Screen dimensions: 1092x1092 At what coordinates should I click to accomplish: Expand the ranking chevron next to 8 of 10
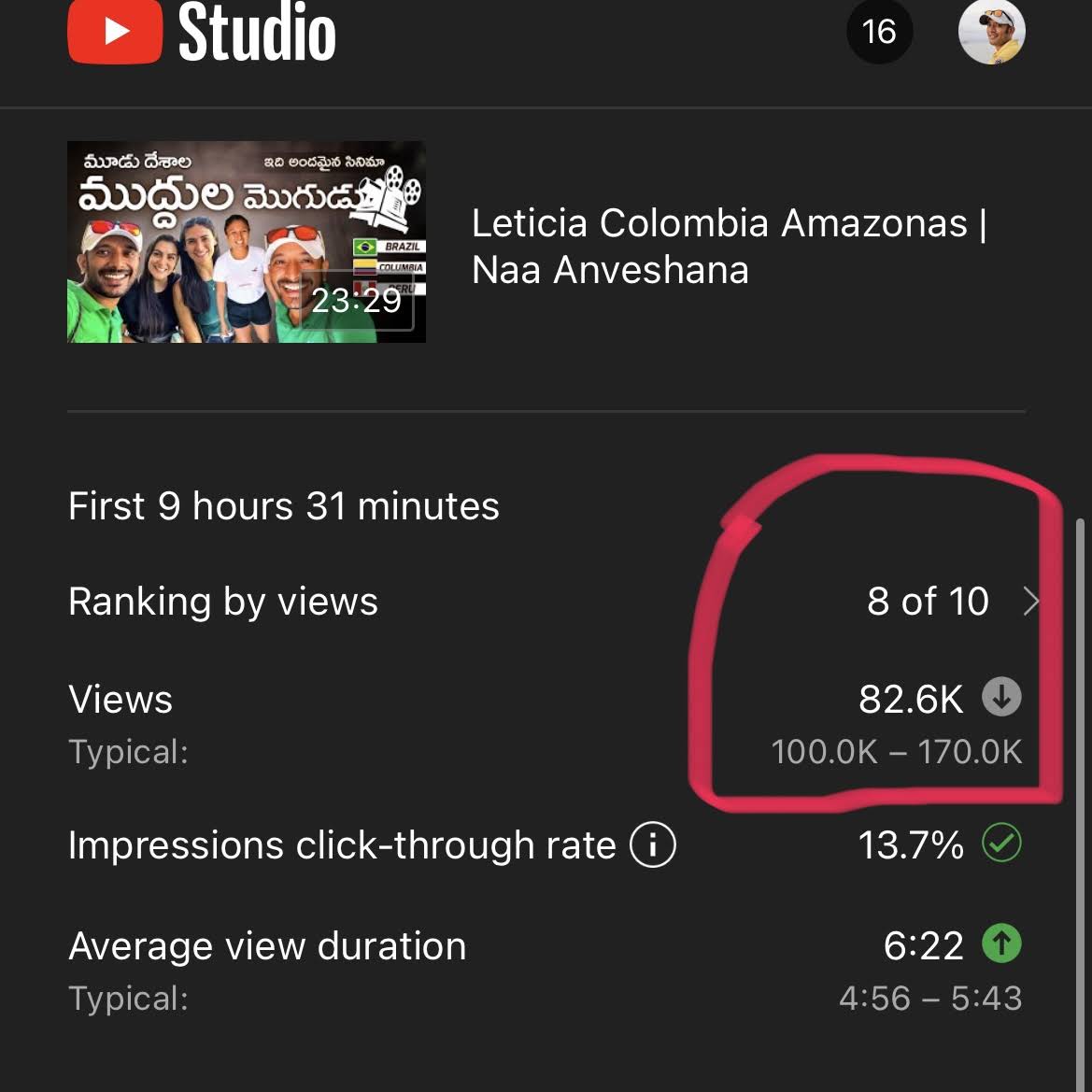coord(1030,602)
